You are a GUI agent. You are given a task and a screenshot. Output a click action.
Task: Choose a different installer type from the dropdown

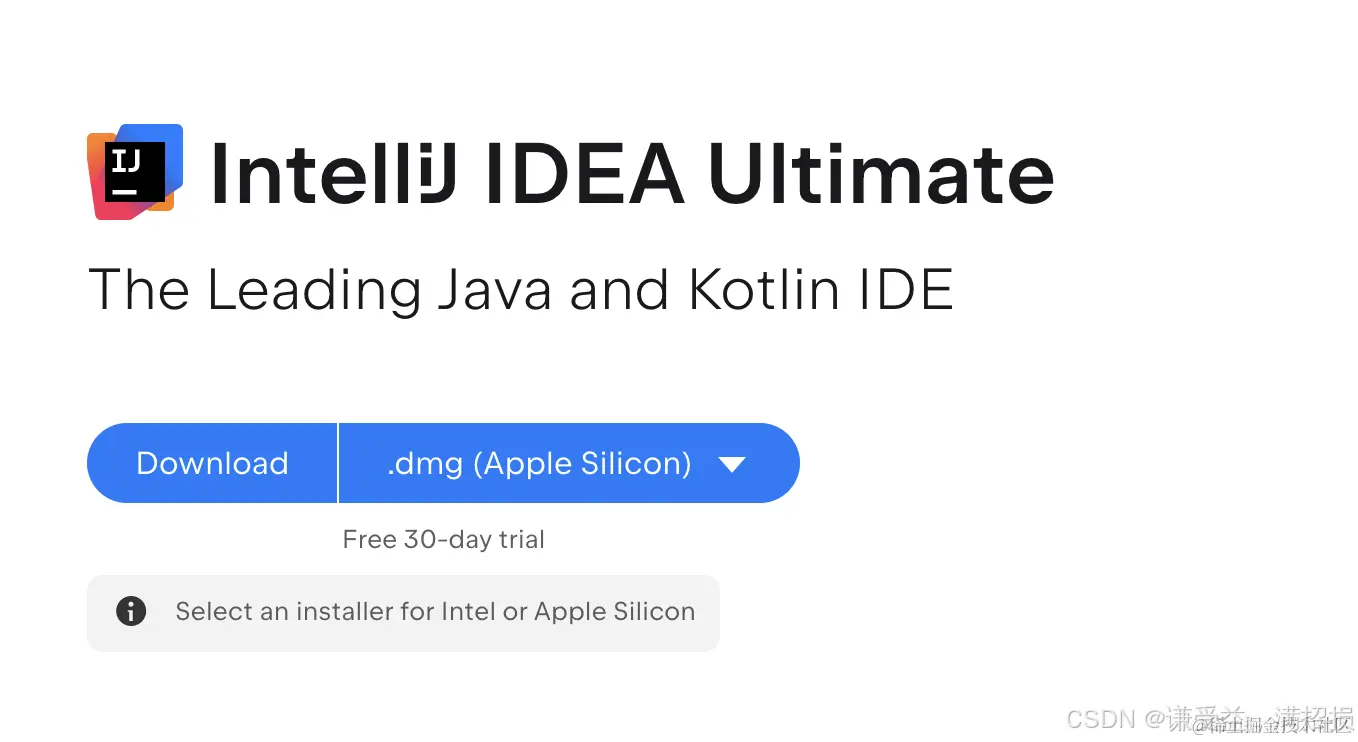click(x=568, y=463)
